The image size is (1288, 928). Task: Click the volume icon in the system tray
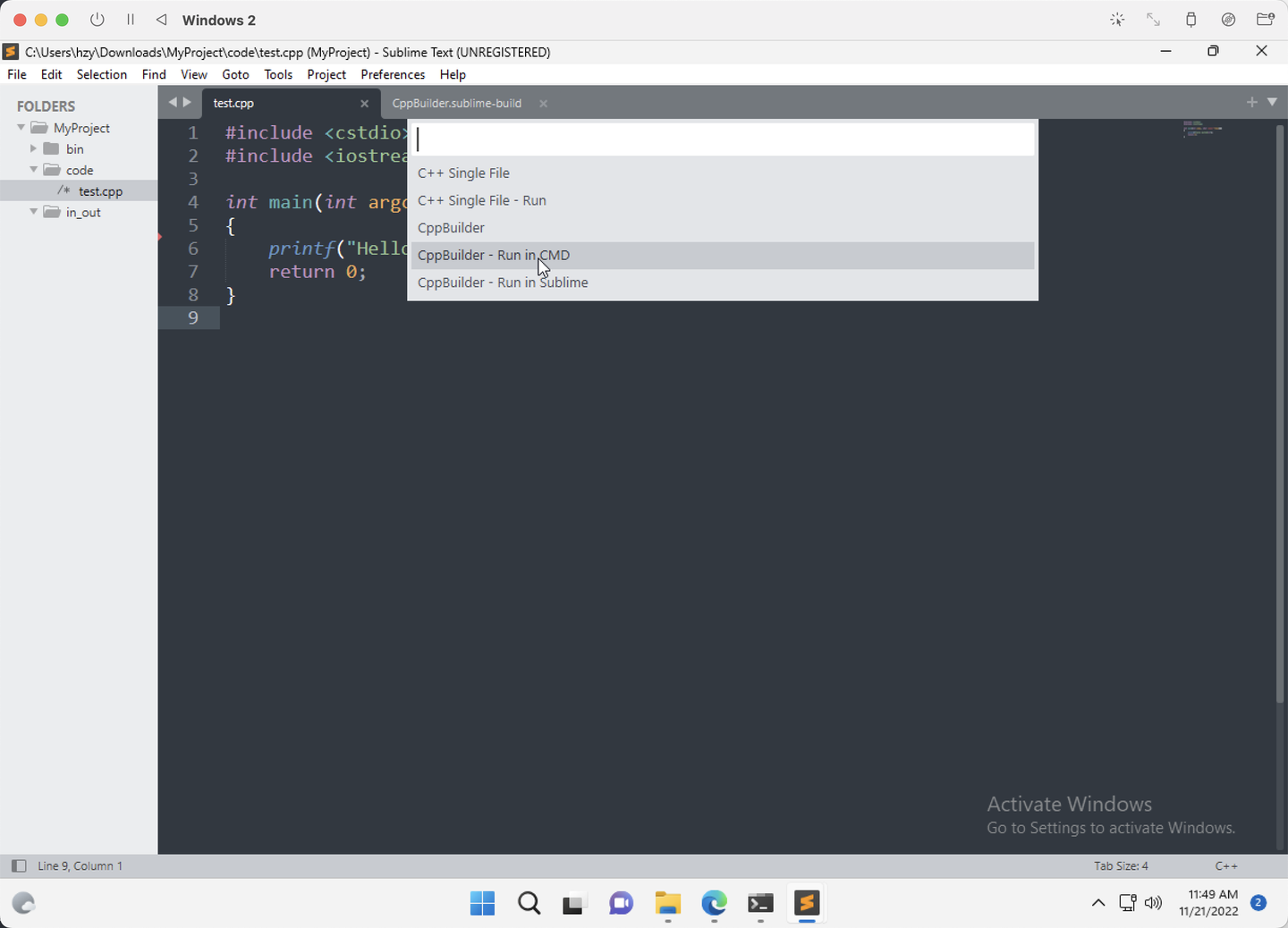(x=1153, y=903)
